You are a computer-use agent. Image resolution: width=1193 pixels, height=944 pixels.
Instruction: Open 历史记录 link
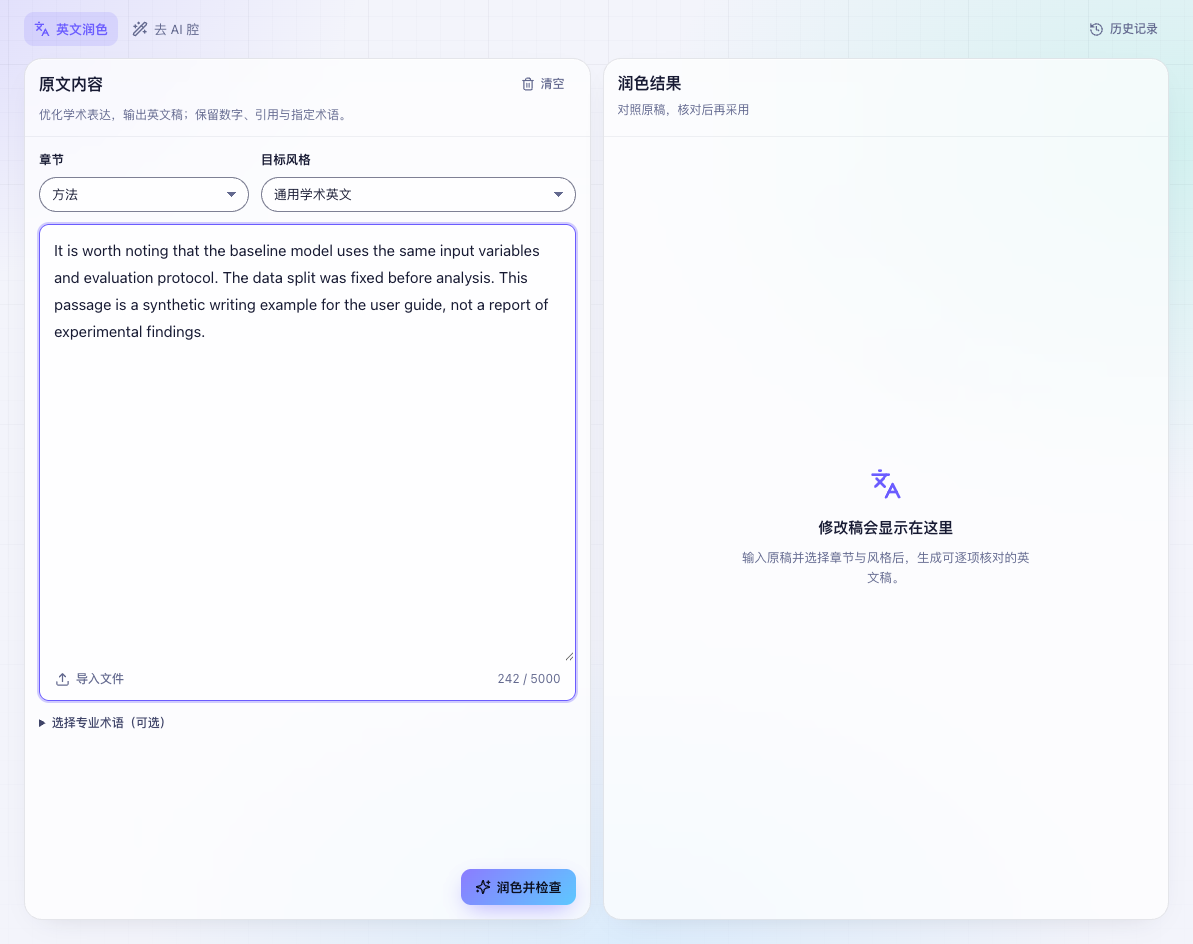point(1124,29)
